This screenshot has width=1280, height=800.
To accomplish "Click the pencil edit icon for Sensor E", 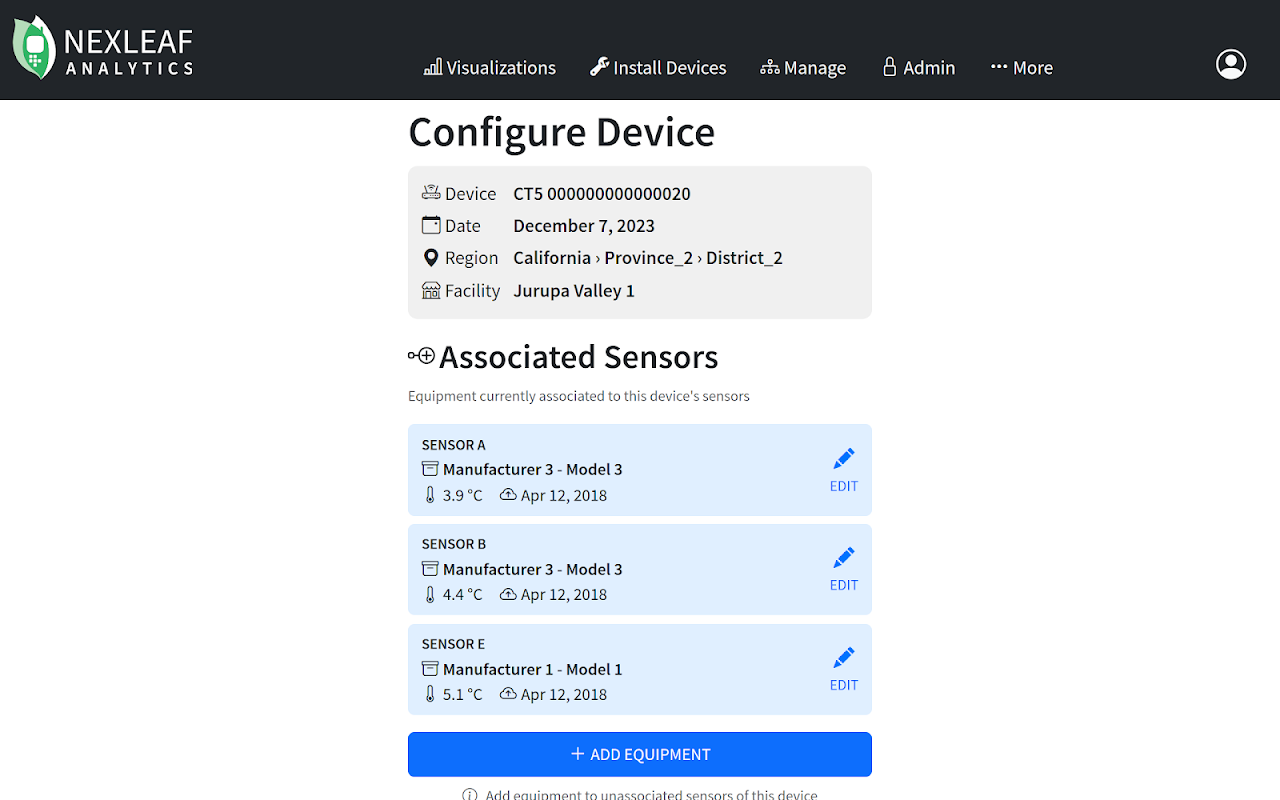I will click(x=844, y=658).
